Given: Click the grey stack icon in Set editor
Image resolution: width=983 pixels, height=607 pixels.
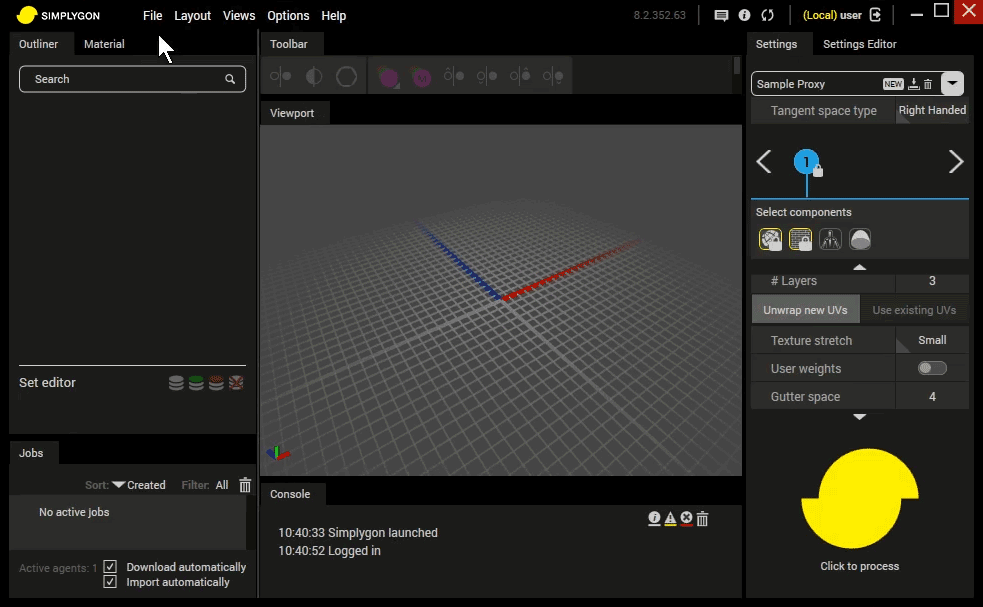Looking at the screenshot, I should pos(176,383).
